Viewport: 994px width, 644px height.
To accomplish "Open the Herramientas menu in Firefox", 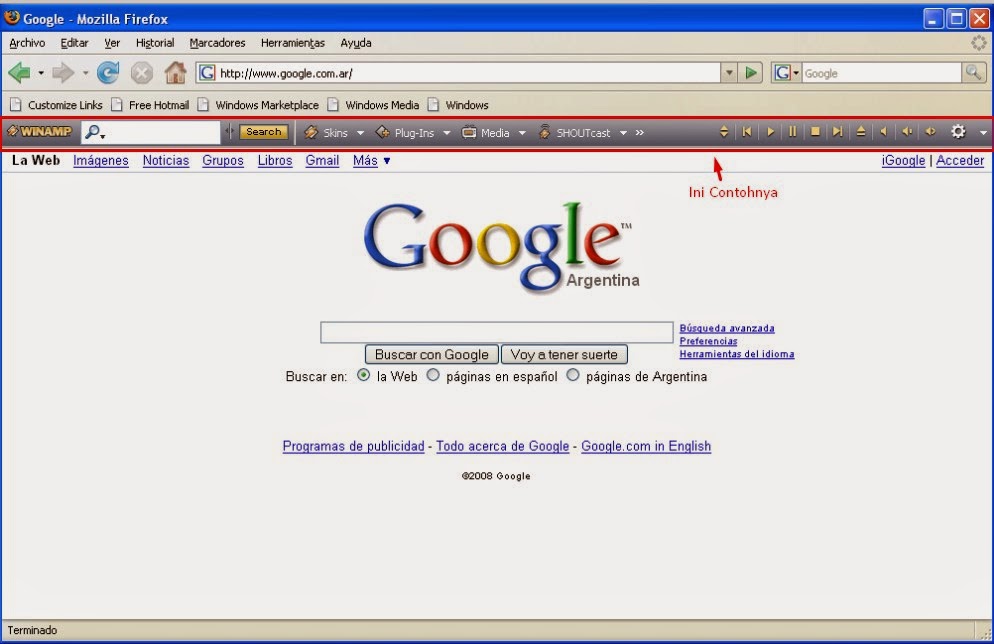I will [x=292, y=43].
